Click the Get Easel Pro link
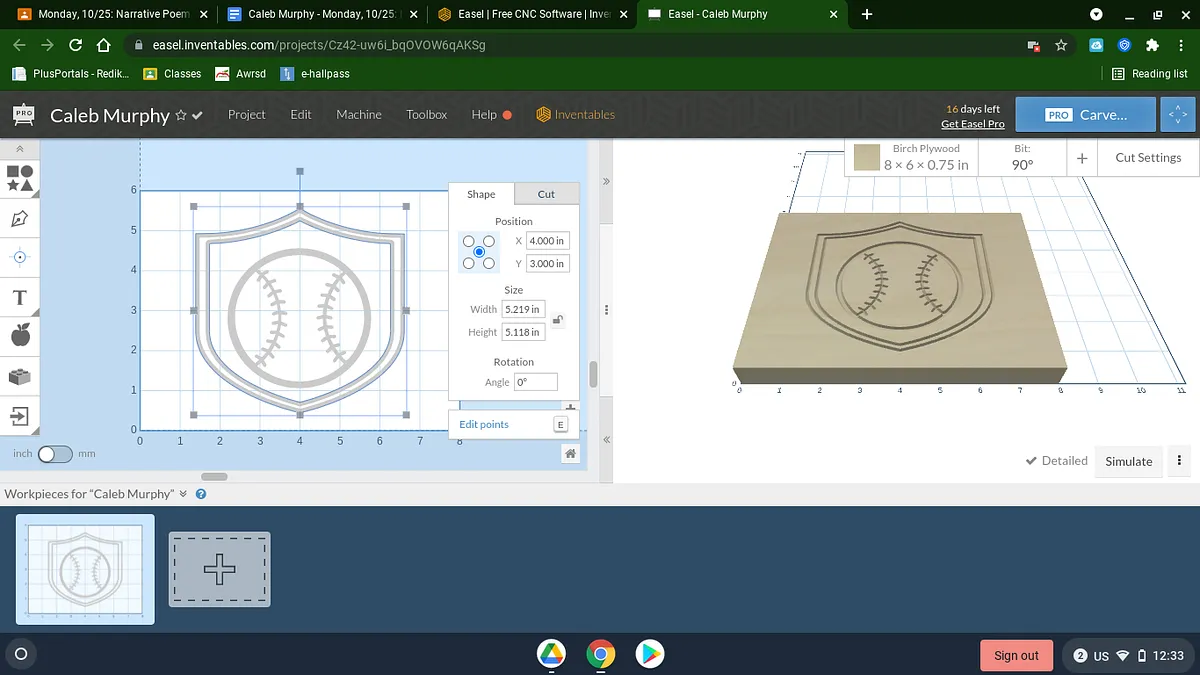Screen dimensions: 1200x675 [972, 124]
